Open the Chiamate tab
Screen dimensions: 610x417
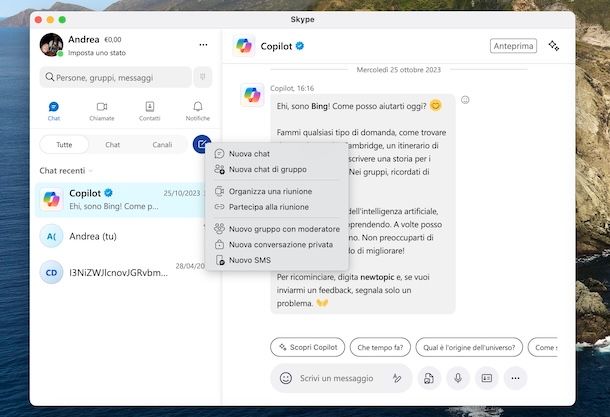(x=102, y=111)
